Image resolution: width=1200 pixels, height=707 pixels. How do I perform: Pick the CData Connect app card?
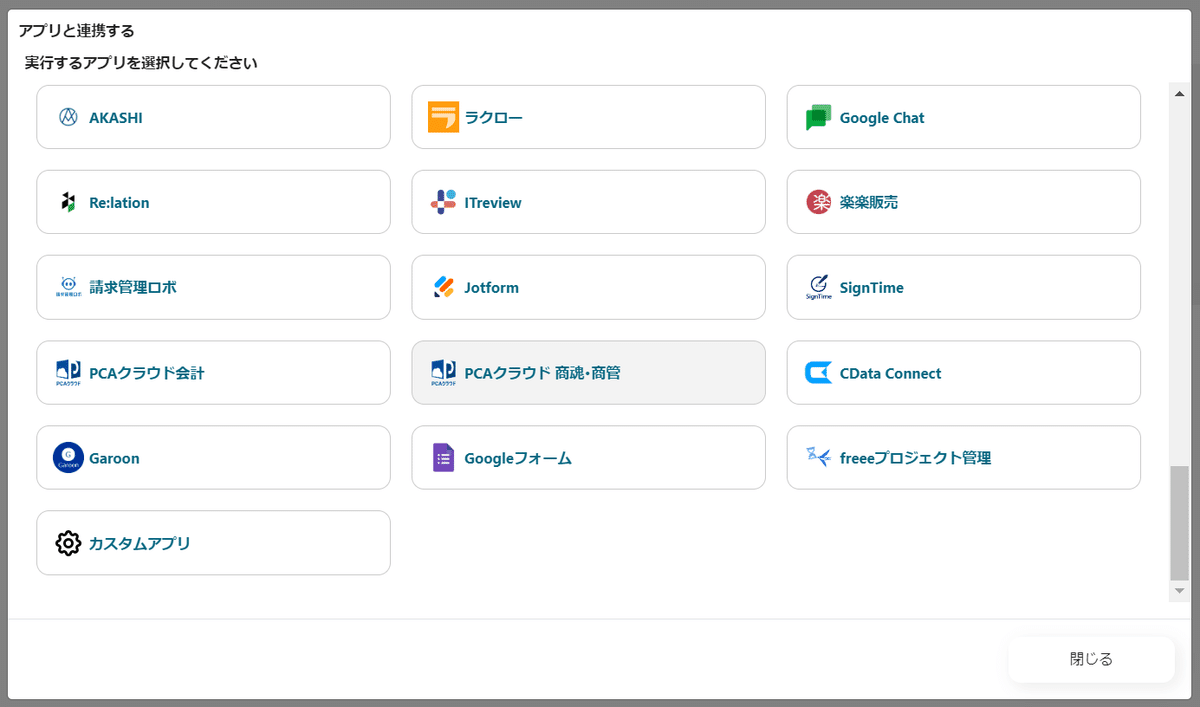[x=963, y=372]
